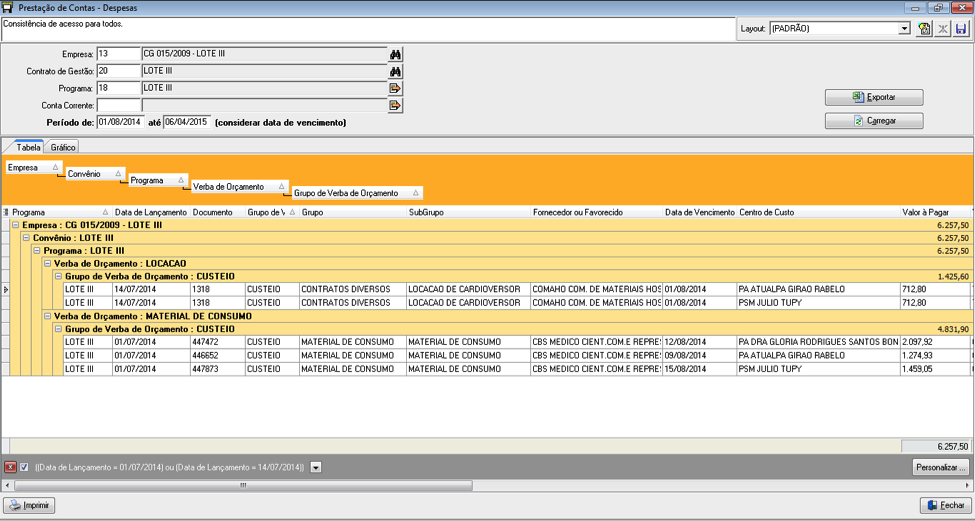Click the new layout icon beside Layout combo
975x521 pixels.
(923, 29)
